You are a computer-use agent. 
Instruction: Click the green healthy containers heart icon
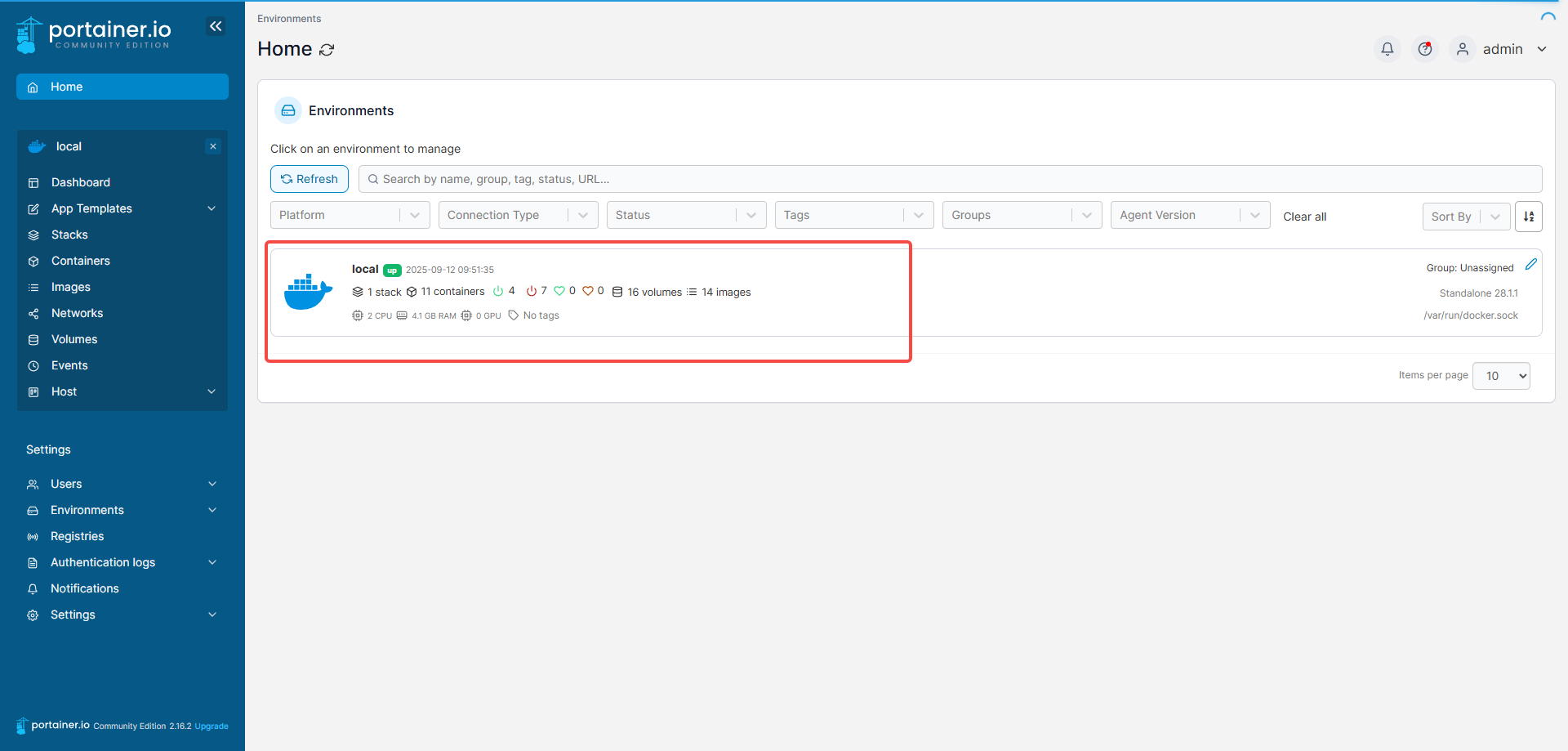(559, 291)
